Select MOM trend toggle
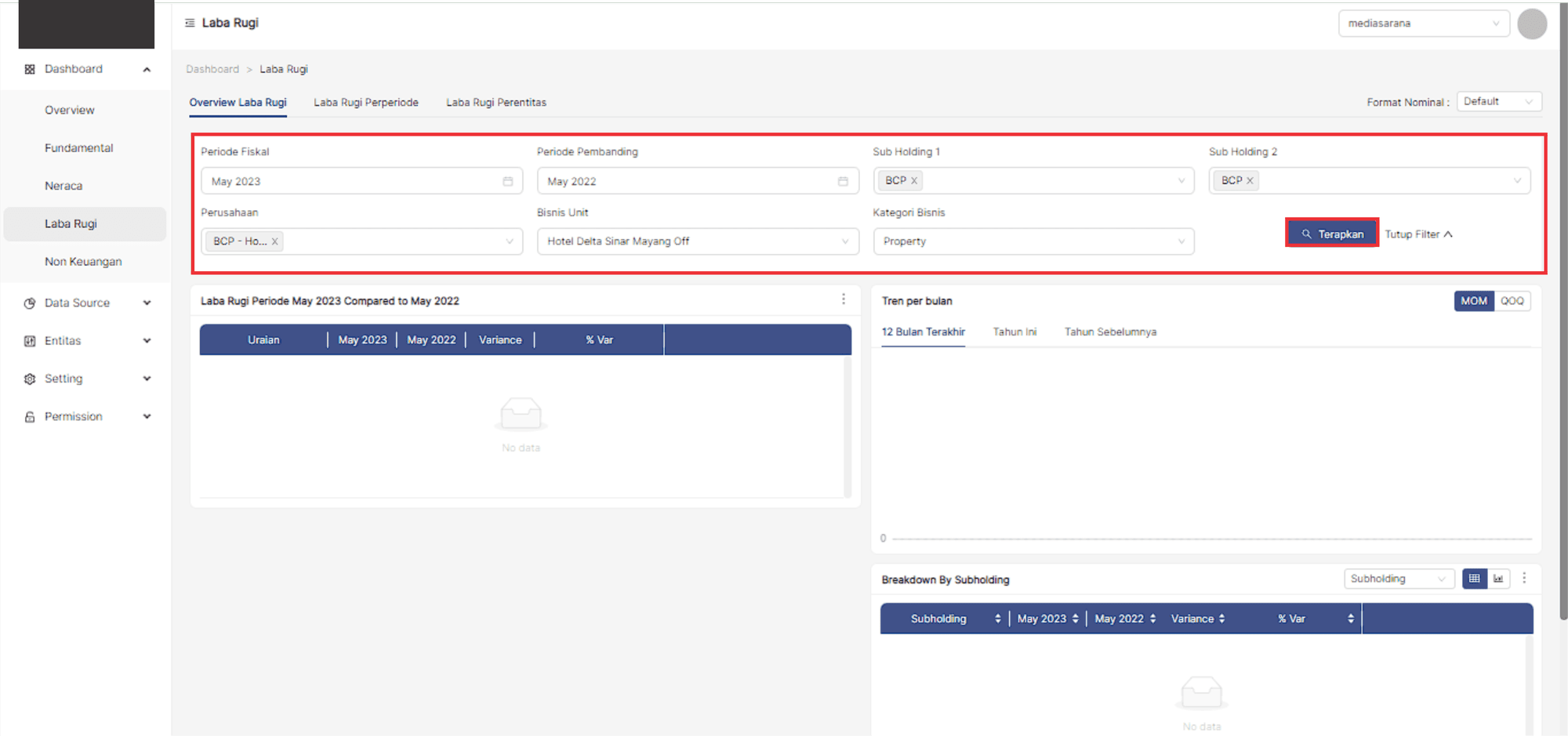The image size is (1568, 736). point(1473,301)
